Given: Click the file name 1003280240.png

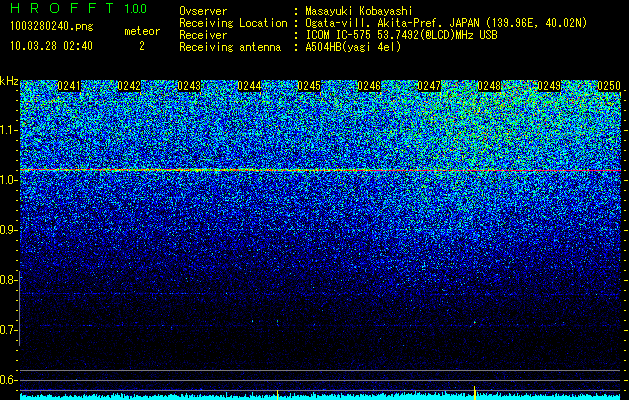Looking at the screenshot, I should click(x=52, y=27).
